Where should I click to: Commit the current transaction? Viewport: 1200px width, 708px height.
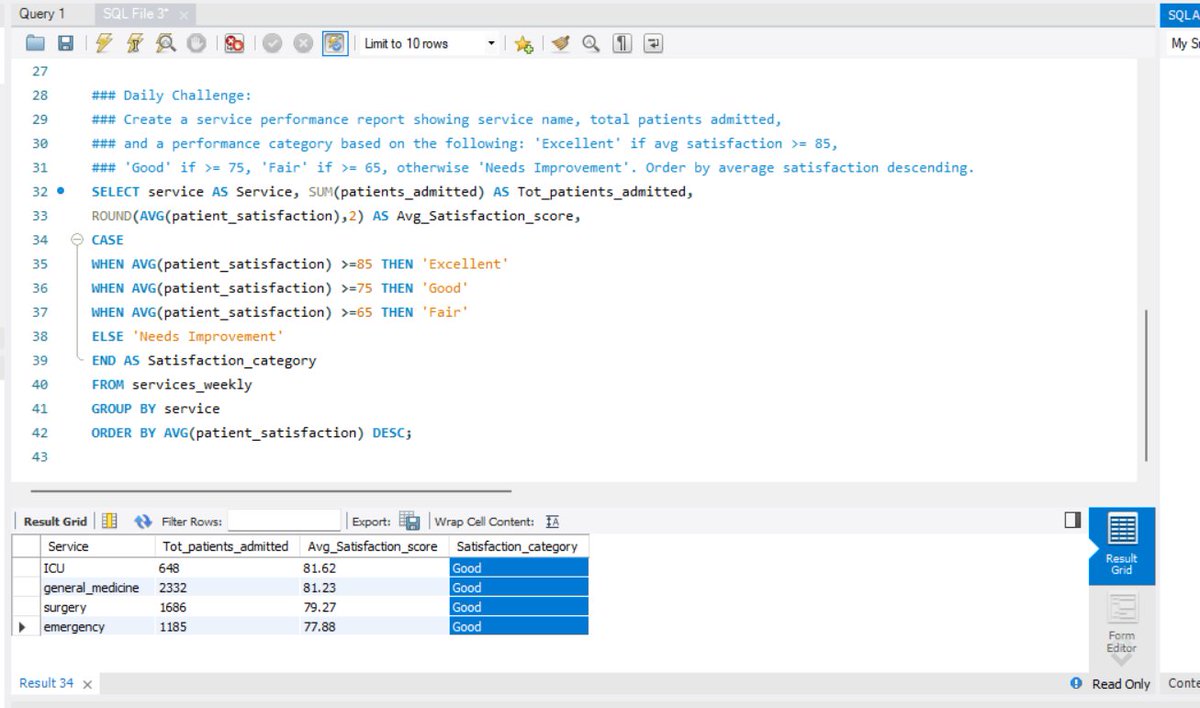point(273,44)
